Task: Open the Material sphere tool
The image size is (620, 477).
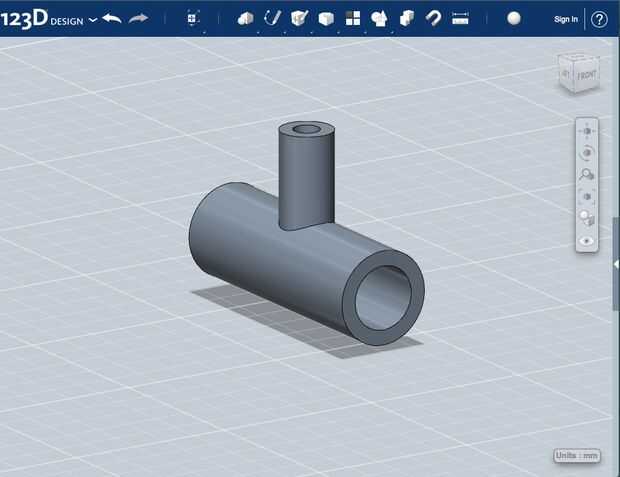Action: pyautogui.click(x=514, y=18)
